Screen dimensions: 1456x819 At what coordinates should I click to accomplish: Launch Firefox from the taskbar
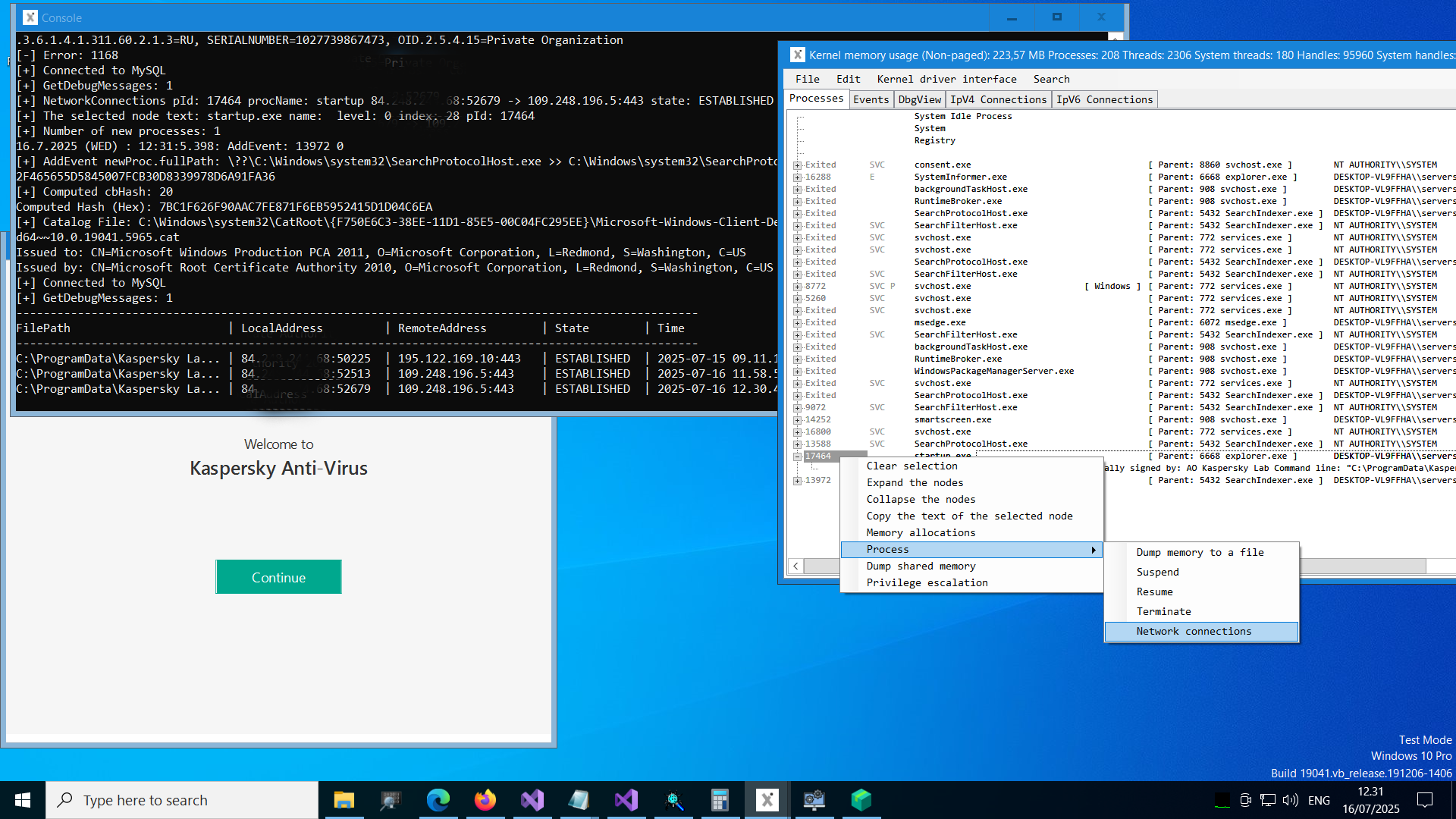tap(485, 800)
